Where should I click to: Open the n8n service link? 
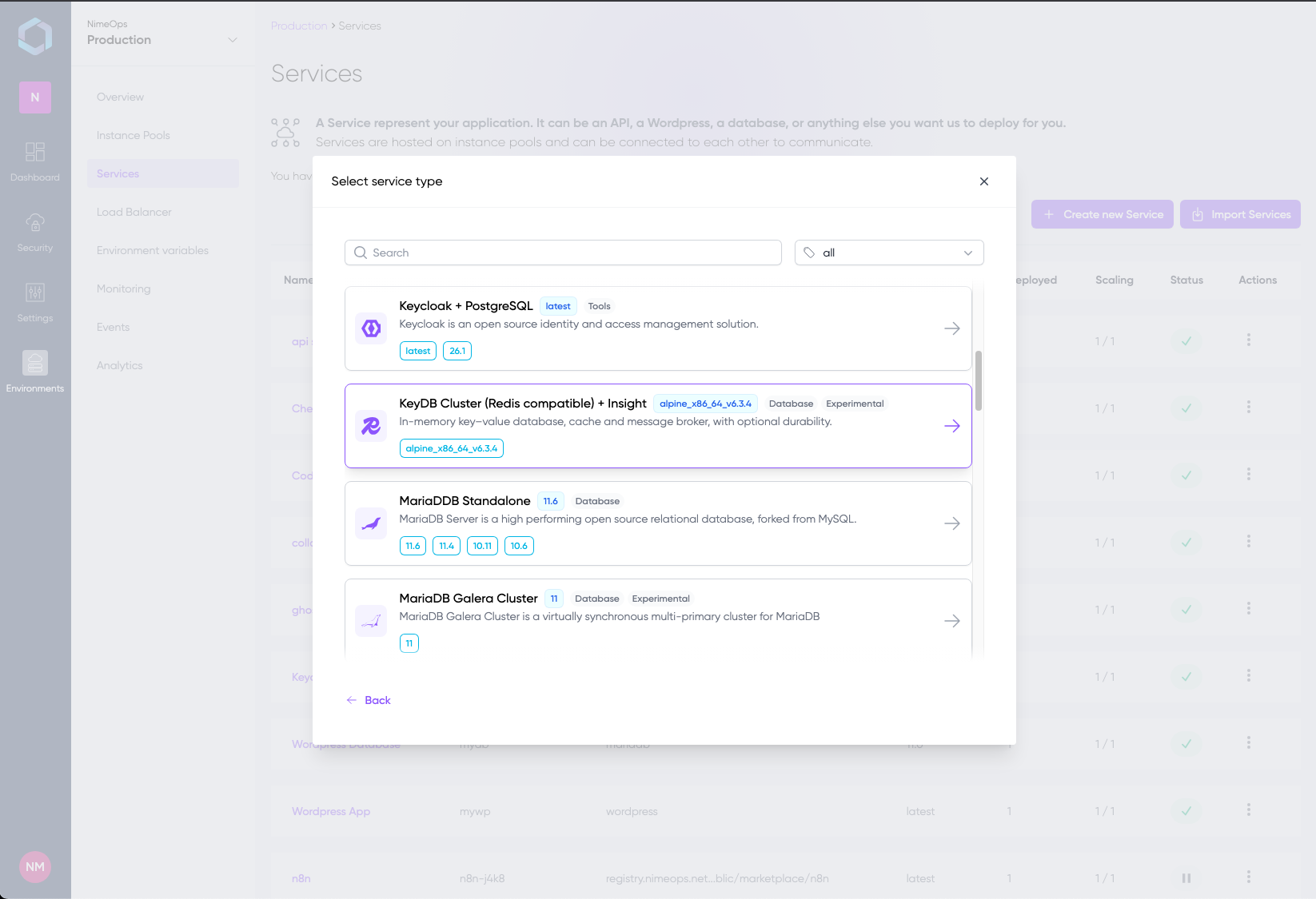tap(301, 878)
